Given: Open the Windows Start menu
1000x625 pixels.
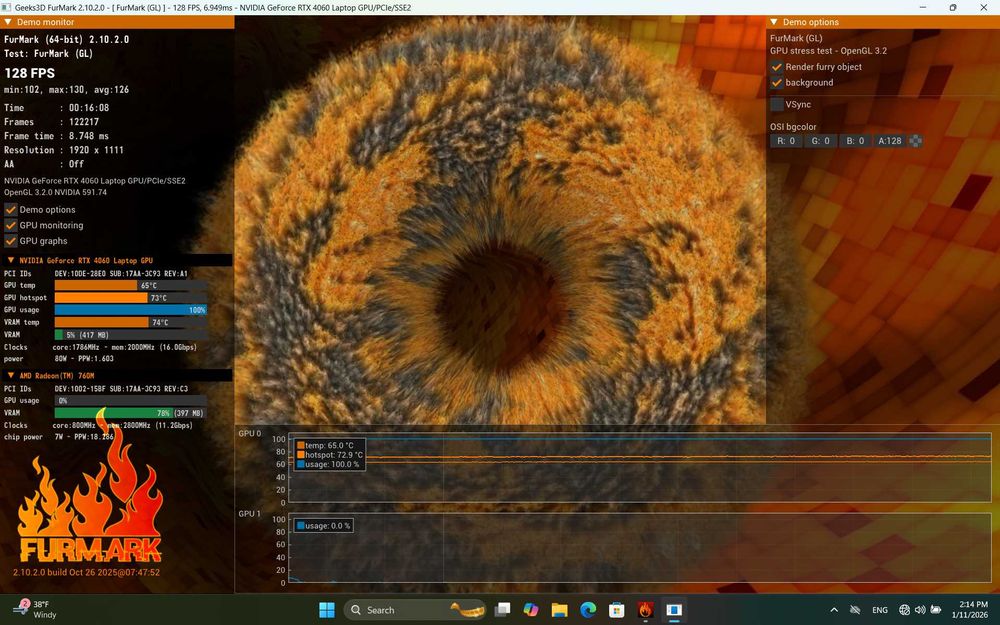Looking at the screenshot, I should pos(327,610).
